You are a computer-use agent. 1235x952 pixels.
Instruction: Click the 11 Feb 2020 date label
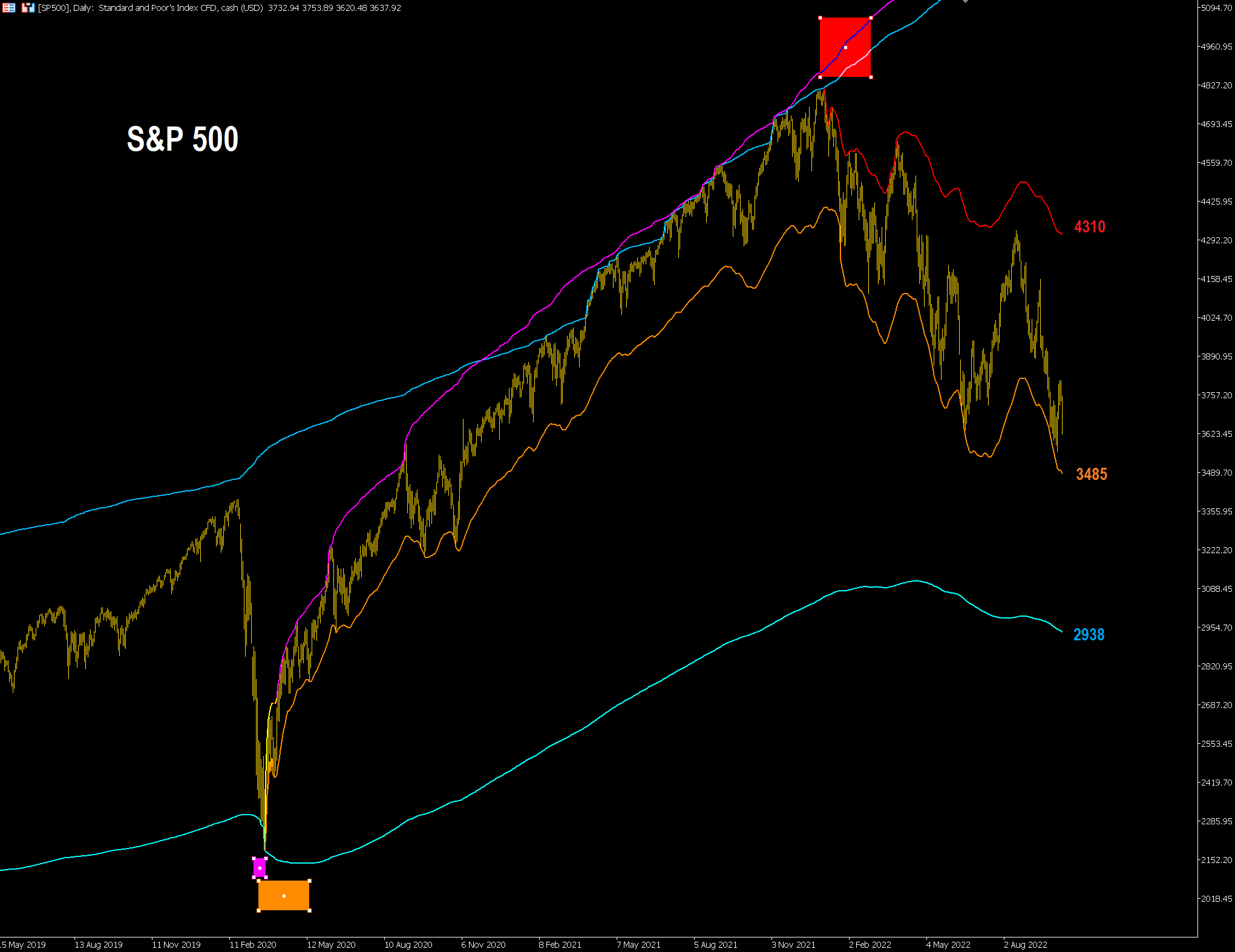click(253, 945)
